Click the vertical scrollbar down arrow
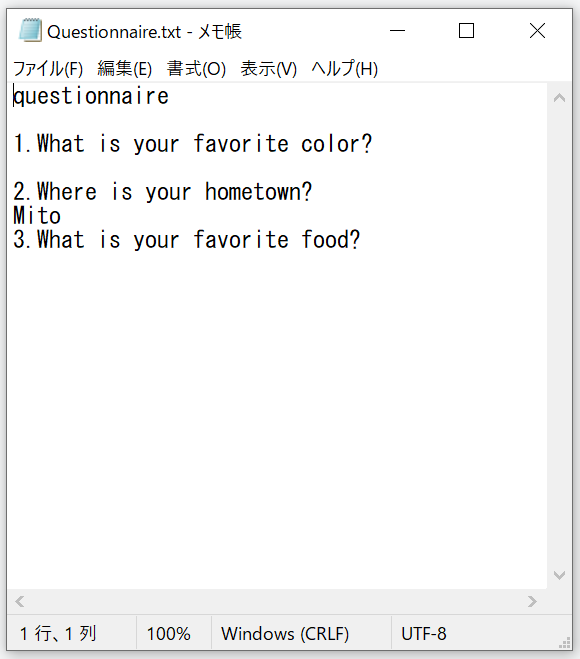This screenshot has height=659, width=580. (x=559, y=575)
